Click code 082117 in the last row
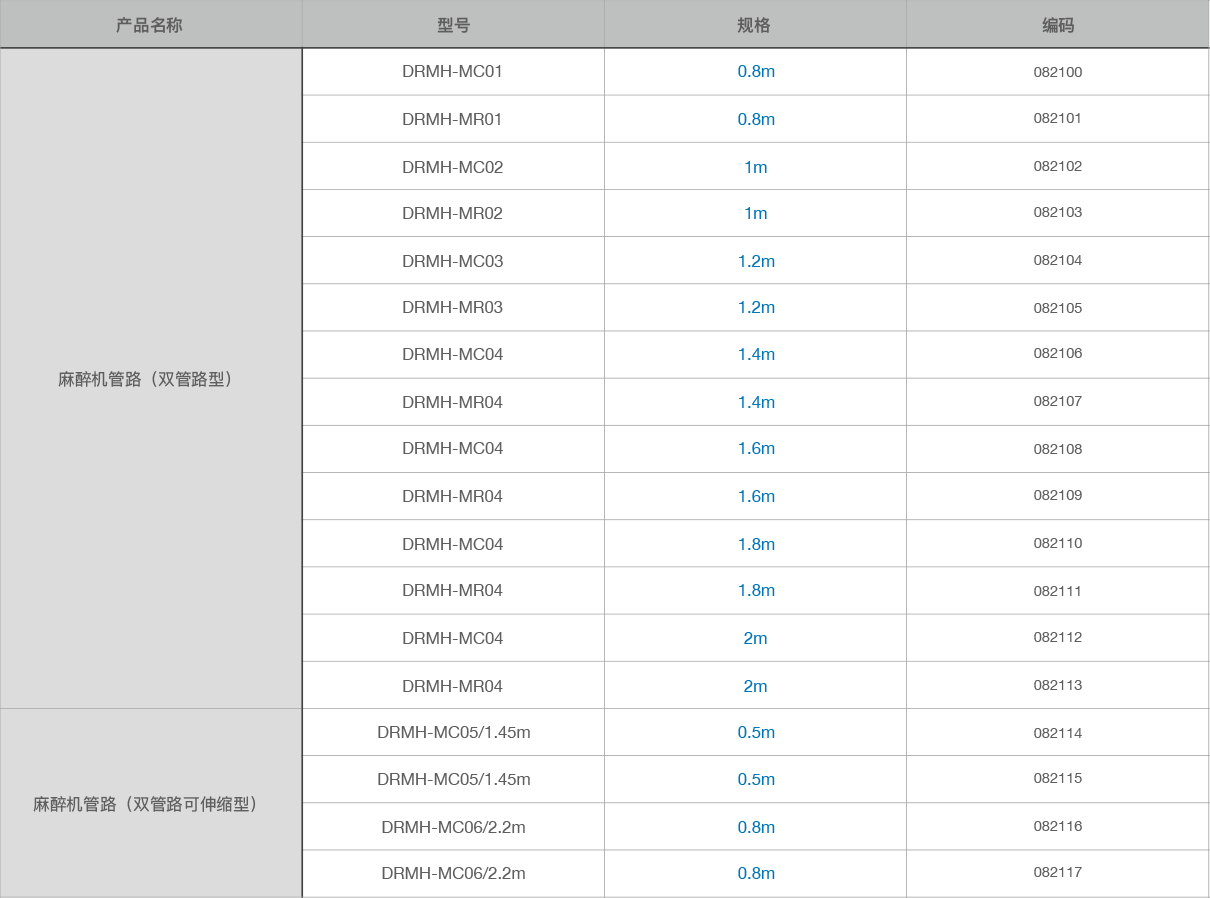The image size is (1210, 898). [x=1057, y=872]
